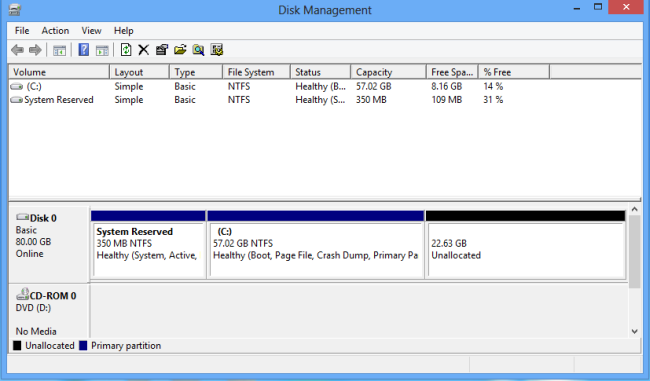Open the Action menu
The width and height of the screenshot is (650, 381).
coord(55,31)
